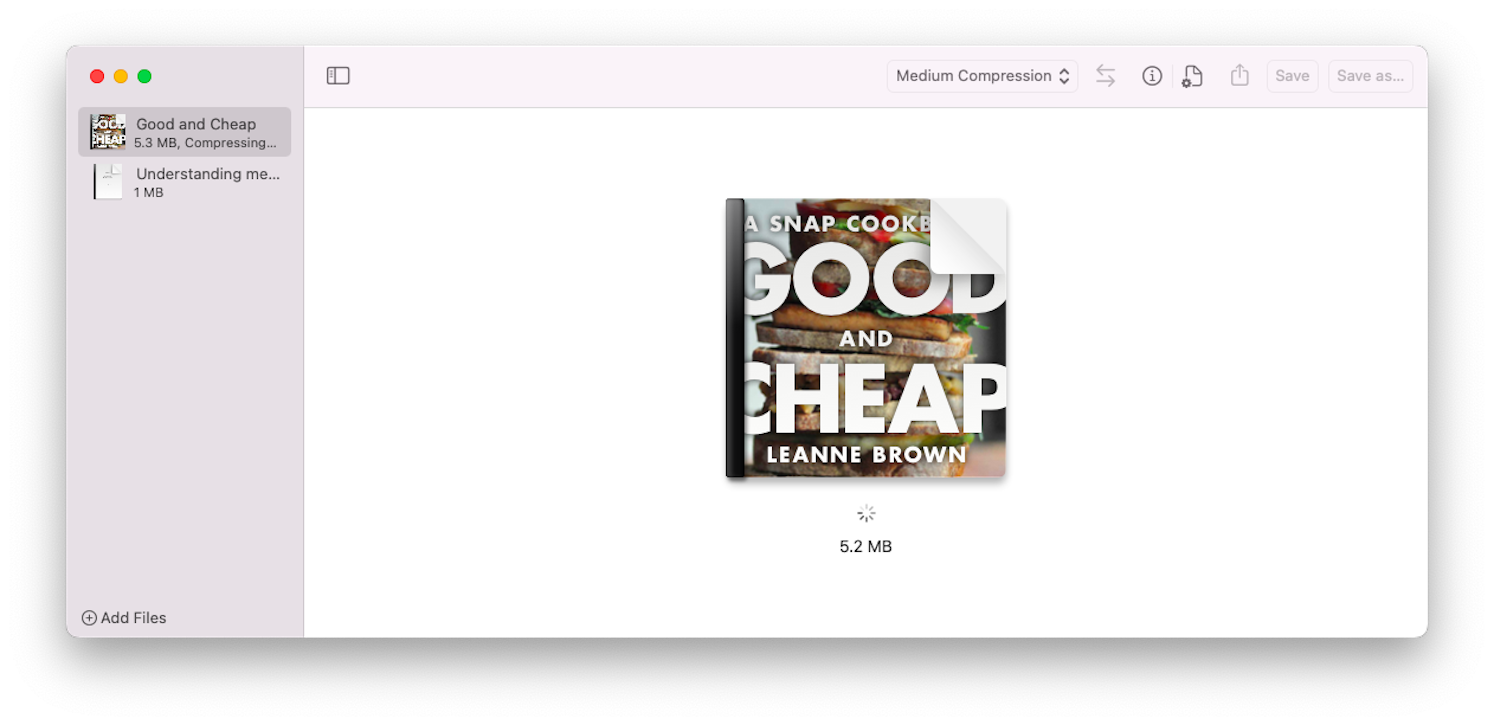Click the 5.2 MB size label
The width and height of the screenshot is (1494, 725).
(865, 547)
